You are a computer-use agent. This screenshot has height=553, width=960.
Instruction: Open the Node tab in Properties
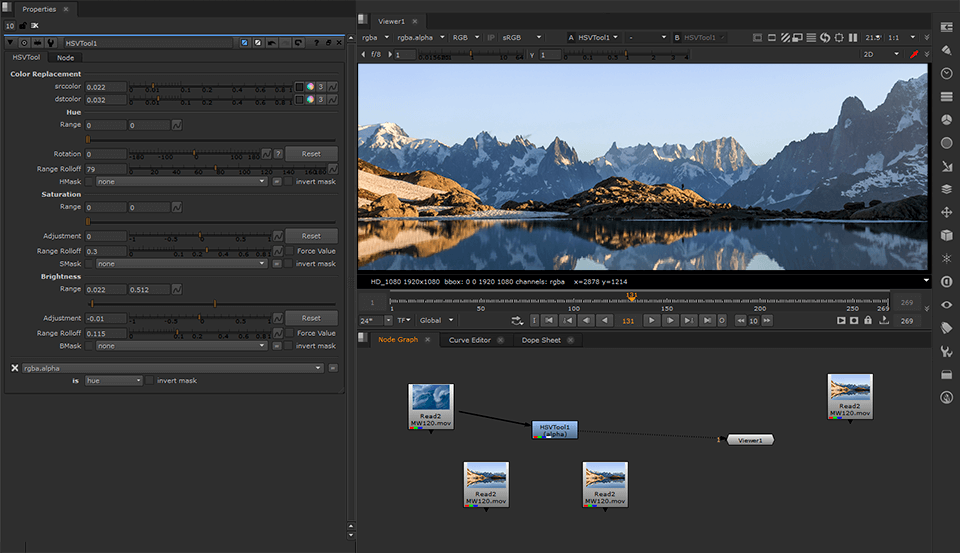(65, 58)
